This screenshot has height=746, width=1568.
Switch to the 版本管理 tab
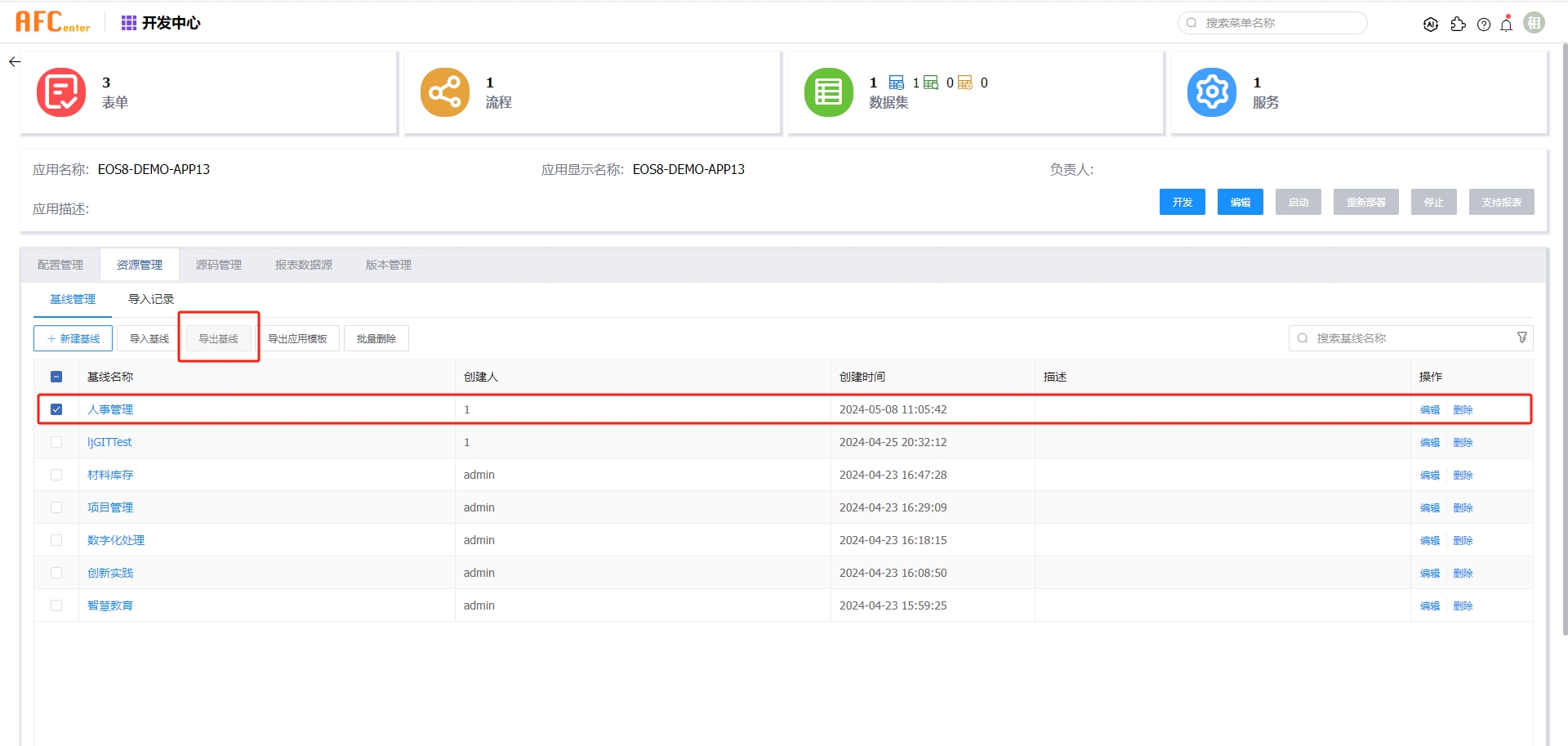pos(388,265)
